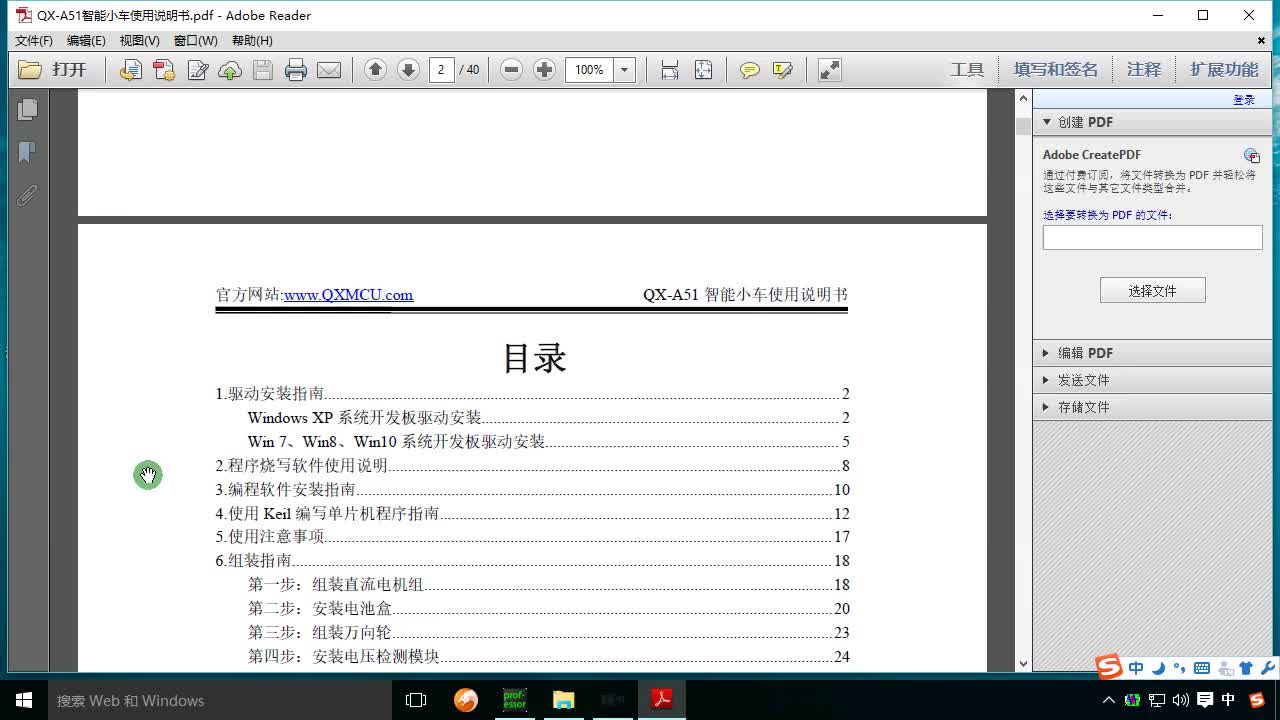Click the page number input field
The width and height of the screenshot is (1280, 720).
442,70
